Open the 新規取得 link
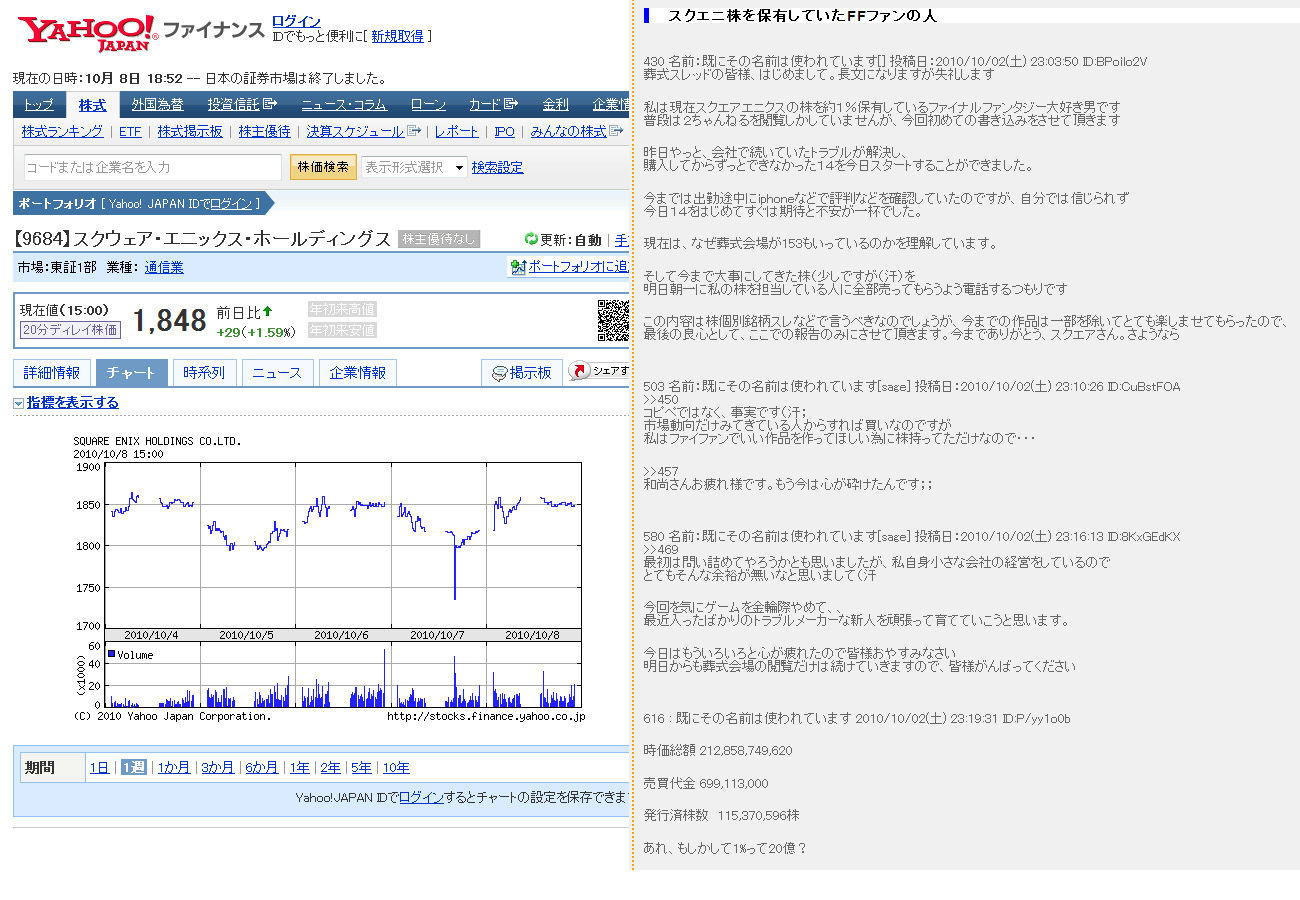 pos(397,36)
